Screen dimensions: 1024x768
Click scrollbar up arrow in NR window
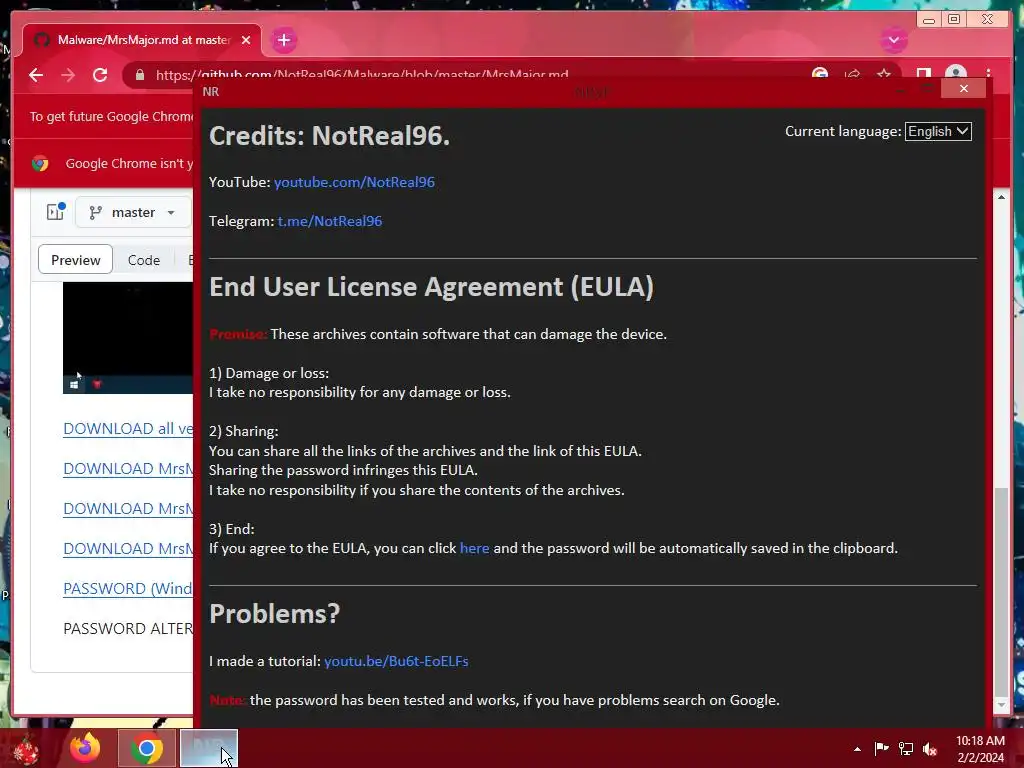pos(1000,197)
